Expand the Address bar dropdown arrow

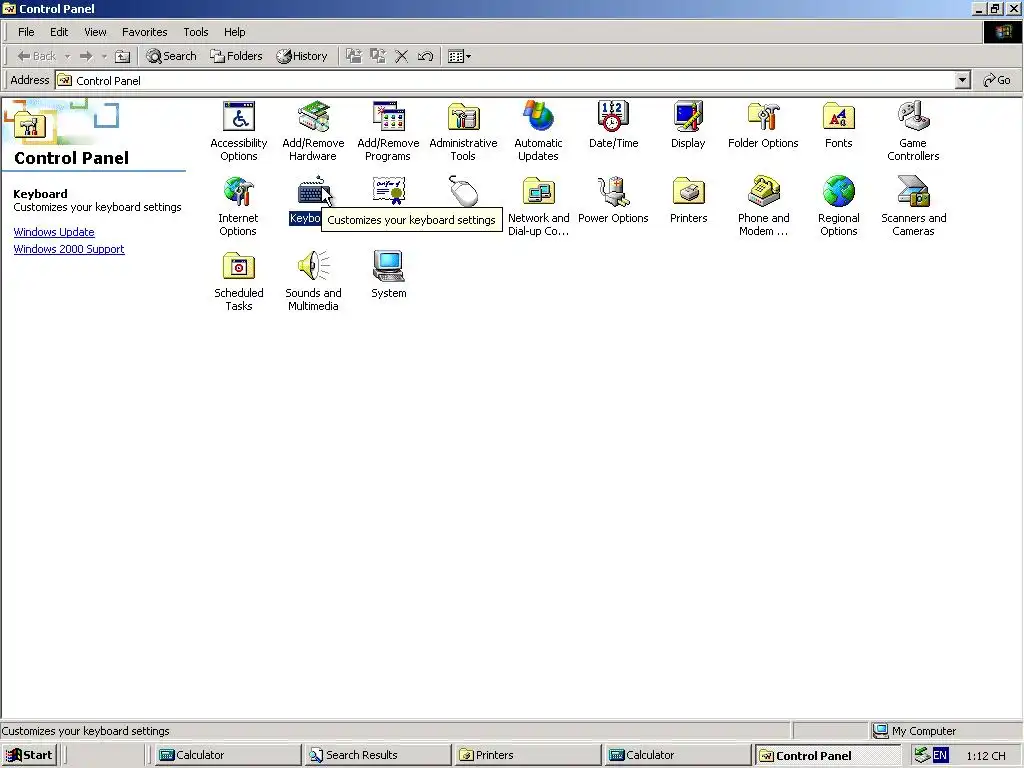962,80
